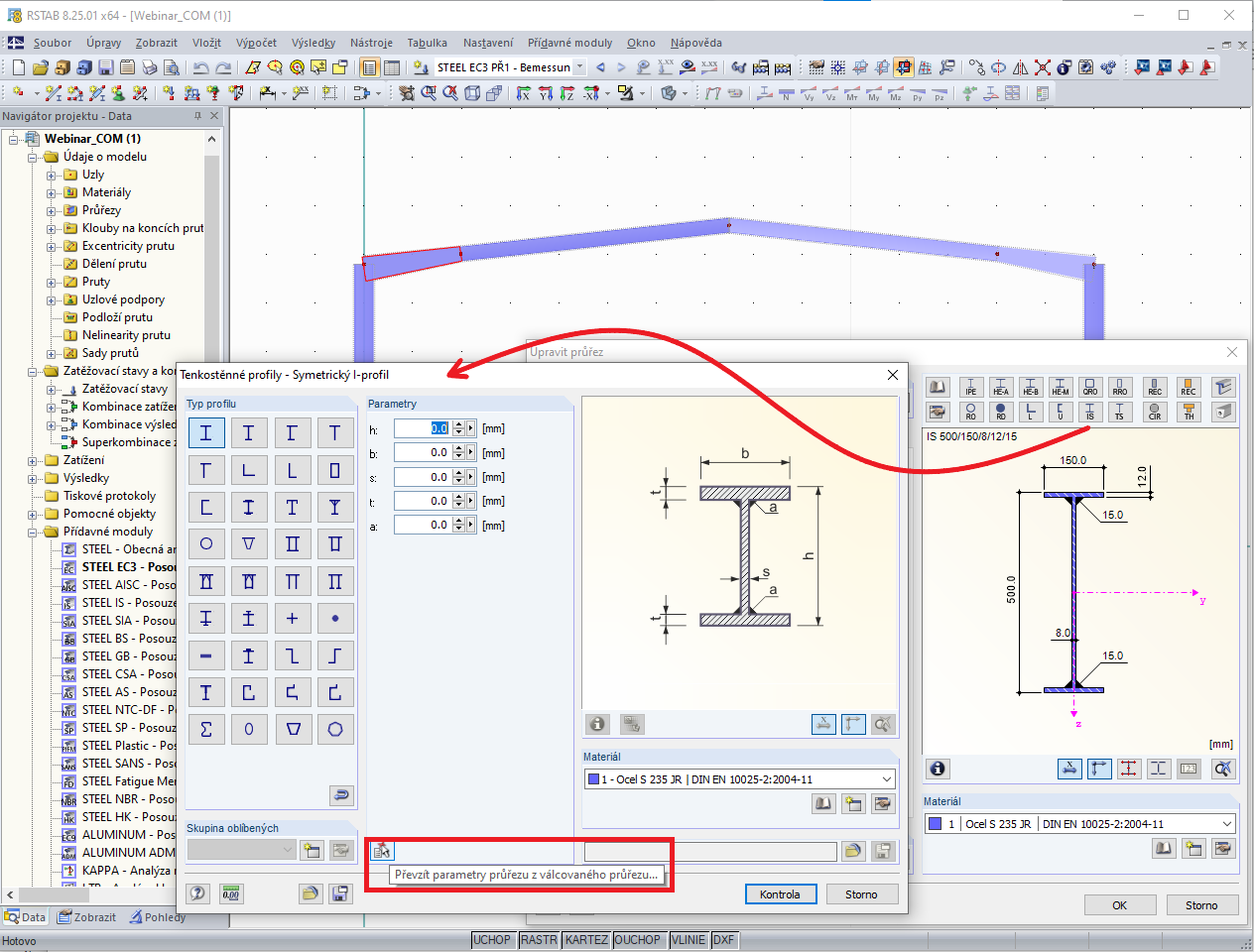Click the IS welded I-section button
The height and width of the screenshot is (952, 1254).
click(1090, 411)
